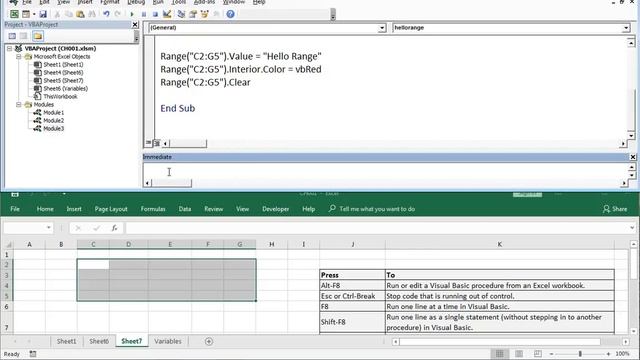Image resolution: width=640 pixels, height=360 pixels.
Task: Toggle Full Module View button below code pane
Action: tap(157, 143)
